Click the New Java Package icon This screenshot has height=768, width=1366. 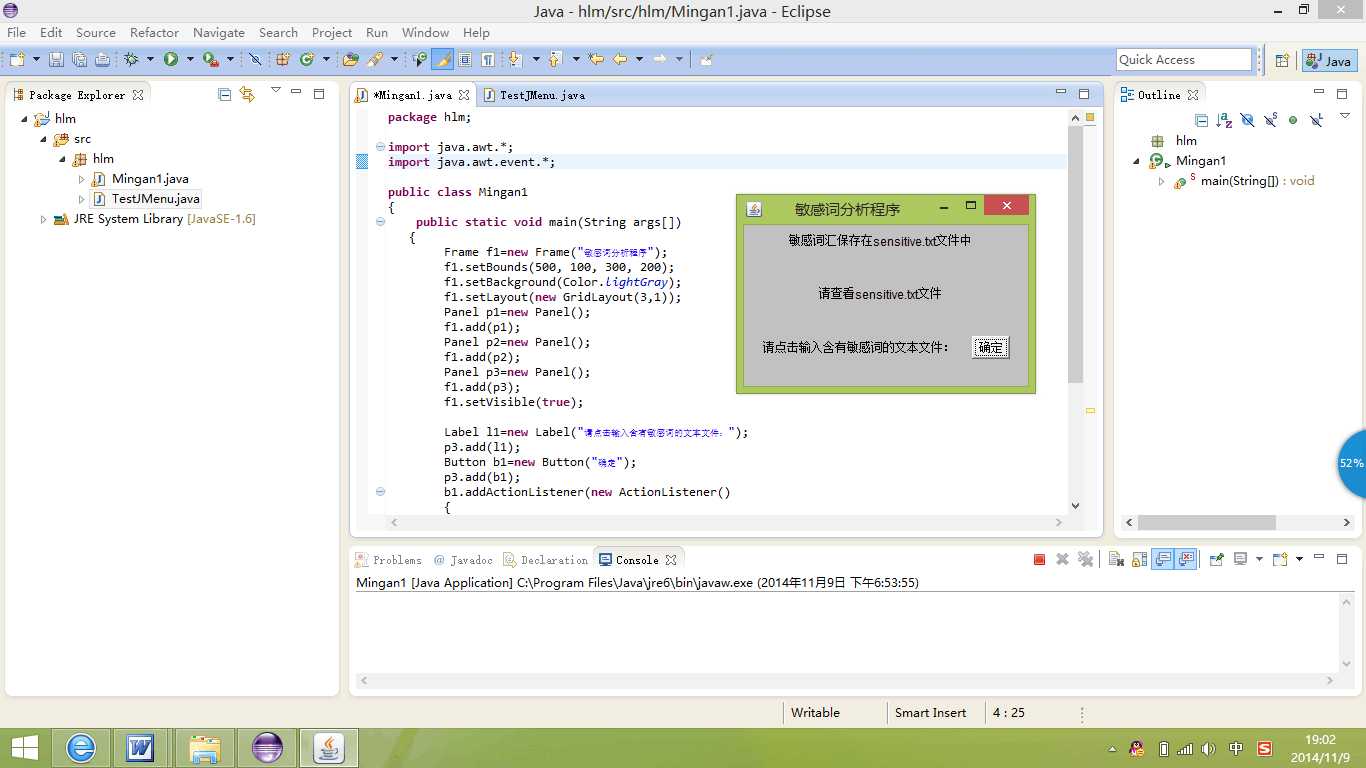(283, 60)
